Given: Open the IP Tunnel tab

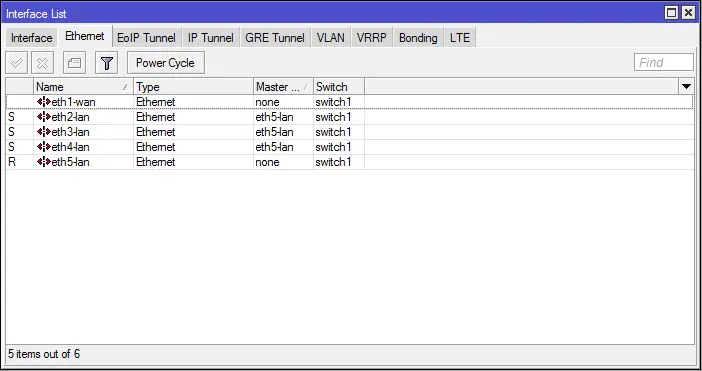Looking at the screenshot, I should 210,38.
